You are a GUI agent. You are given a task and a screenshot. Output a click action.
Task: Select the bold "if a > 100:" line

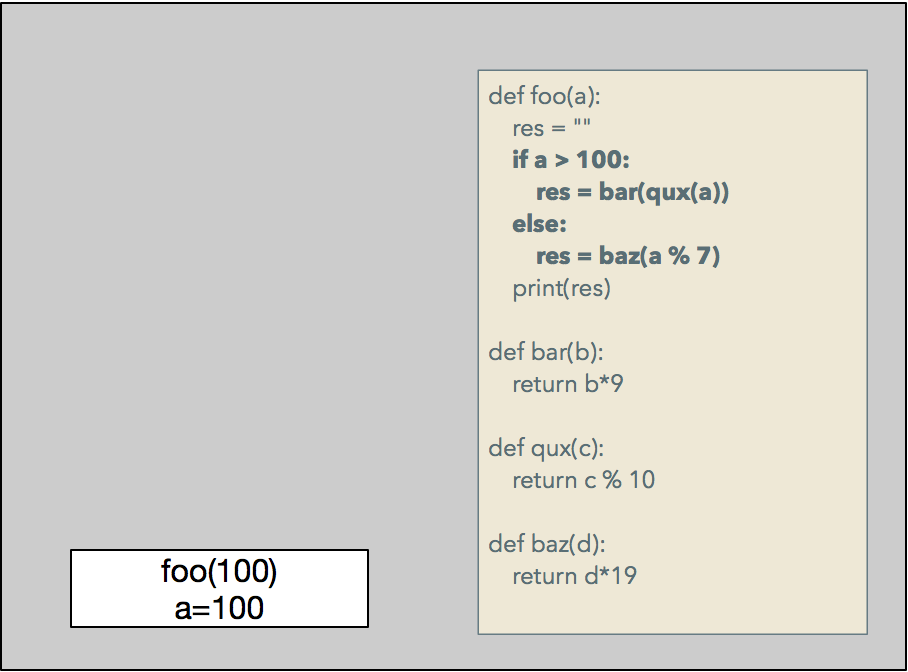pos(571,160)
